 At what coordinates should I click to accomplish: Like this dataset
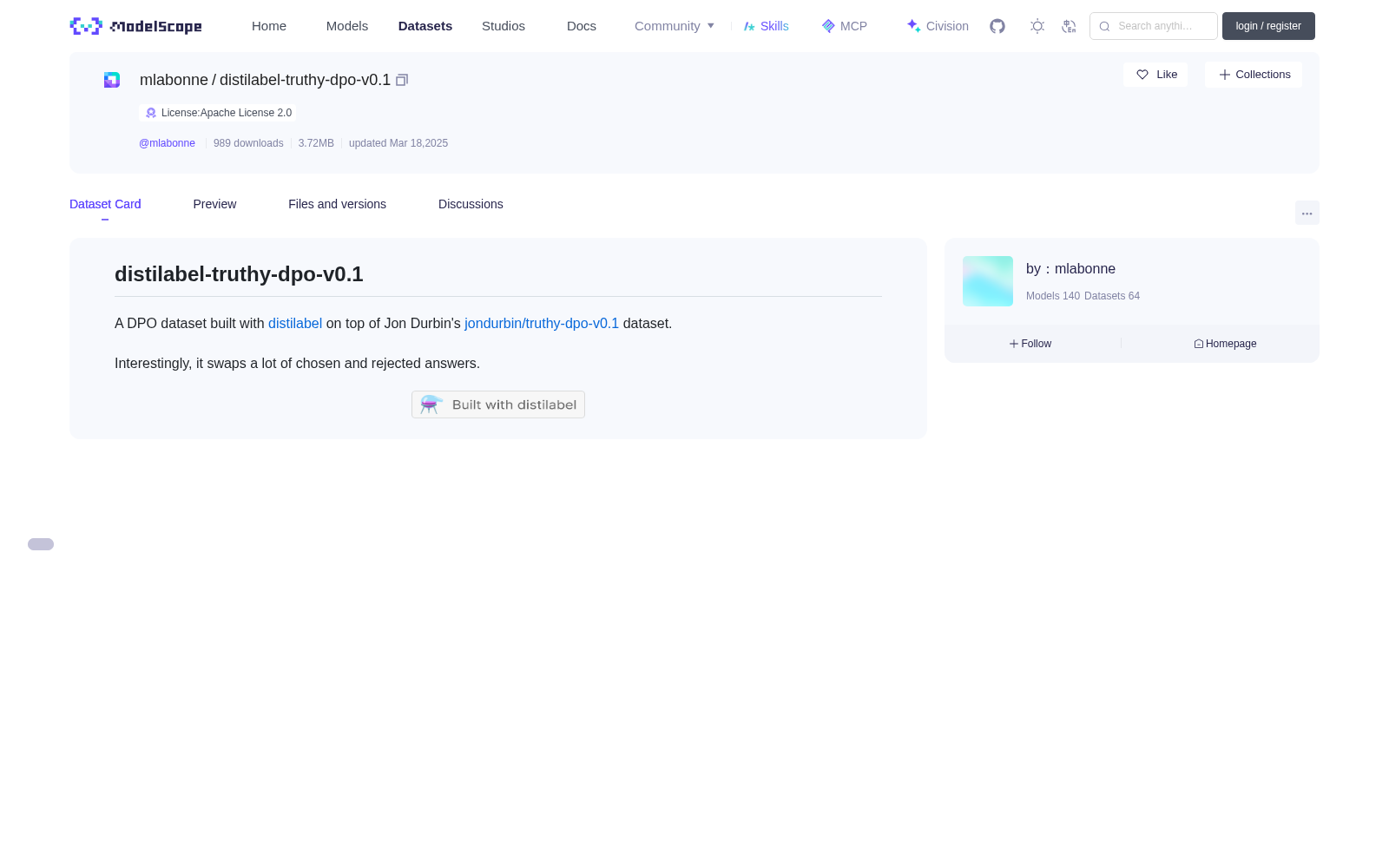pyautogui.click(x=1155, y=75)
